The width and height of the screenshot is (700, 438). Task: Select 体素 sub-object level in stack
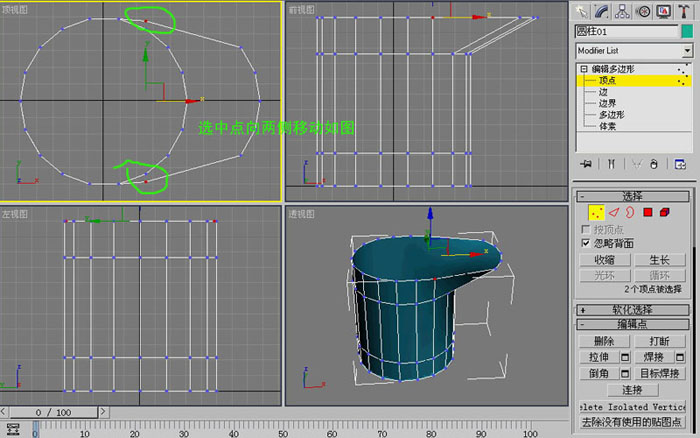(x=607, y=126)
